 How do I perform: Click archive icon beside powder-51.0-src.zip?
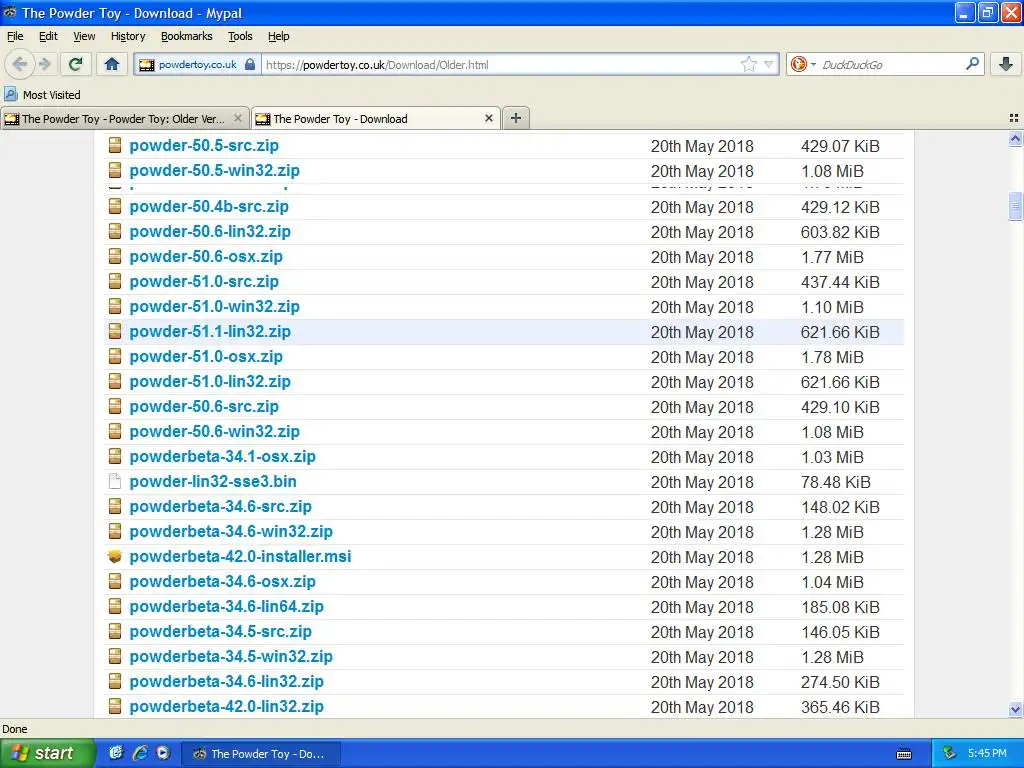[115, 281]
